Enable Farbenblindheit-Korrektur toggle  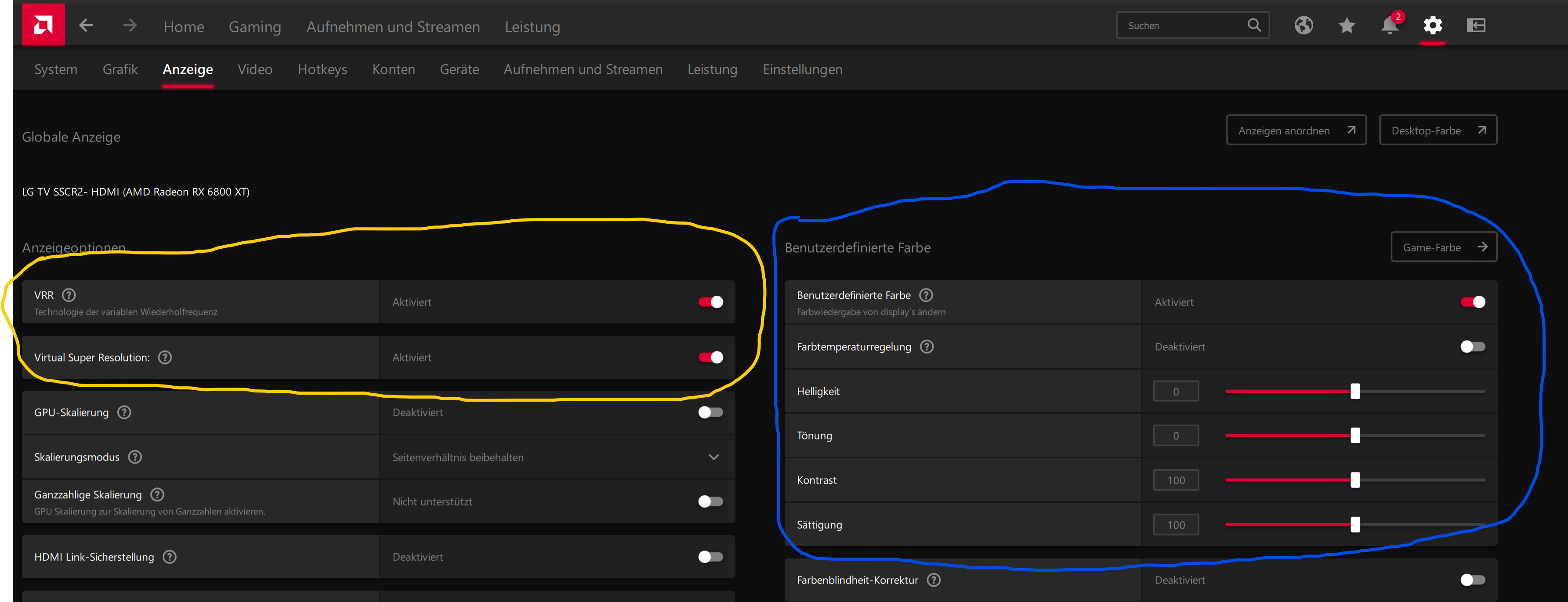tap(1472, 580)
